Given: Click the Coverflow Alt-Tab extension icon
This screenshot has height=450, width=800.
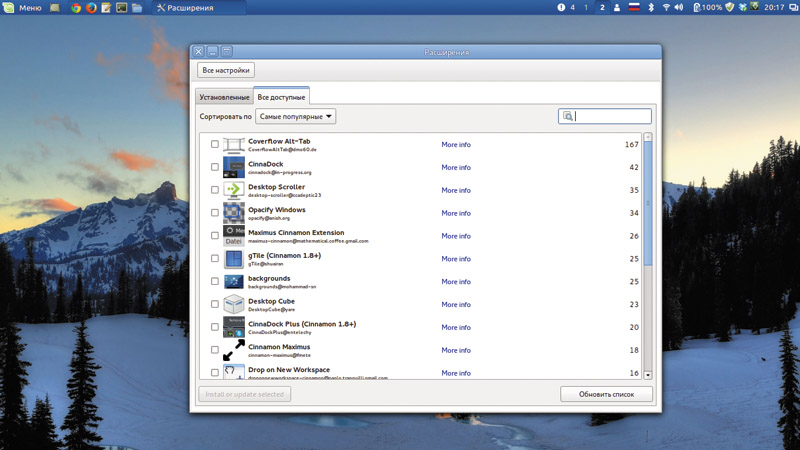Looking at the screenshot, I should click(x=234, y=145).
